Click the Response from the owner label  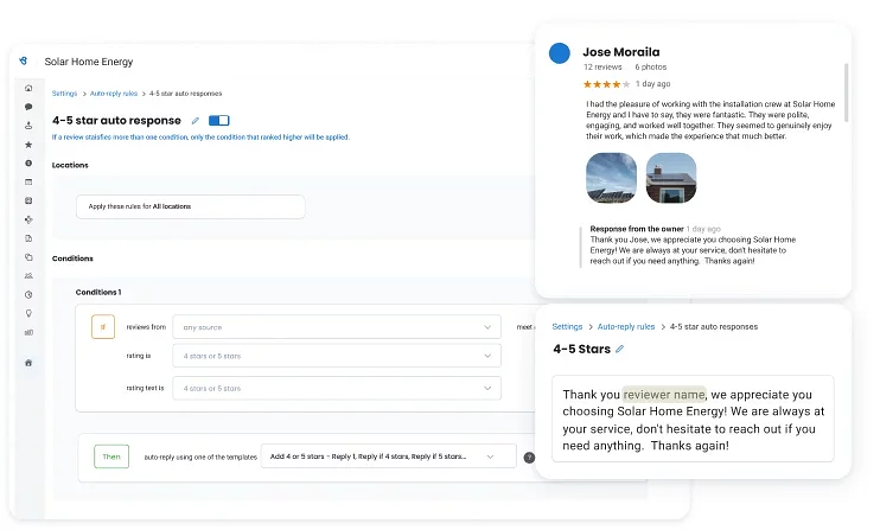636,229
